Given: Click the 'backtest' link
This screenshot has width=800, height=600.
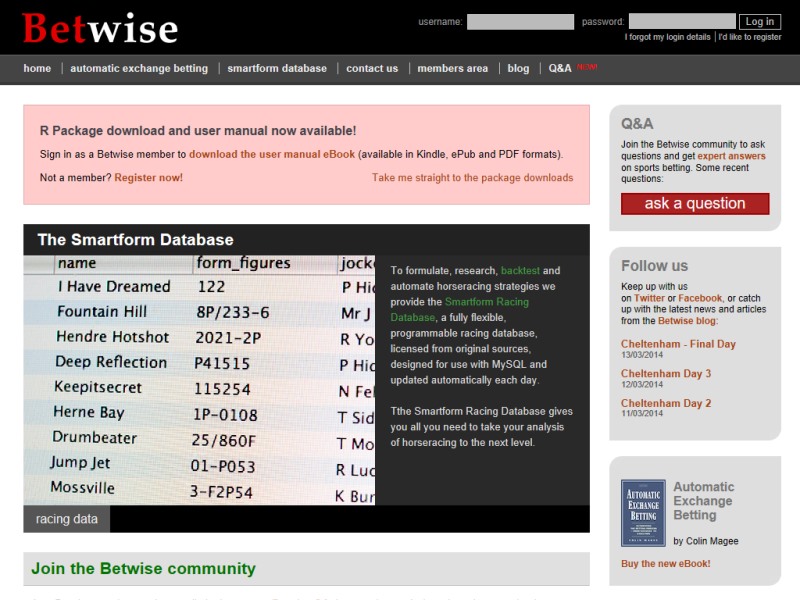Looking at the screenshot, I should [520, 270].
